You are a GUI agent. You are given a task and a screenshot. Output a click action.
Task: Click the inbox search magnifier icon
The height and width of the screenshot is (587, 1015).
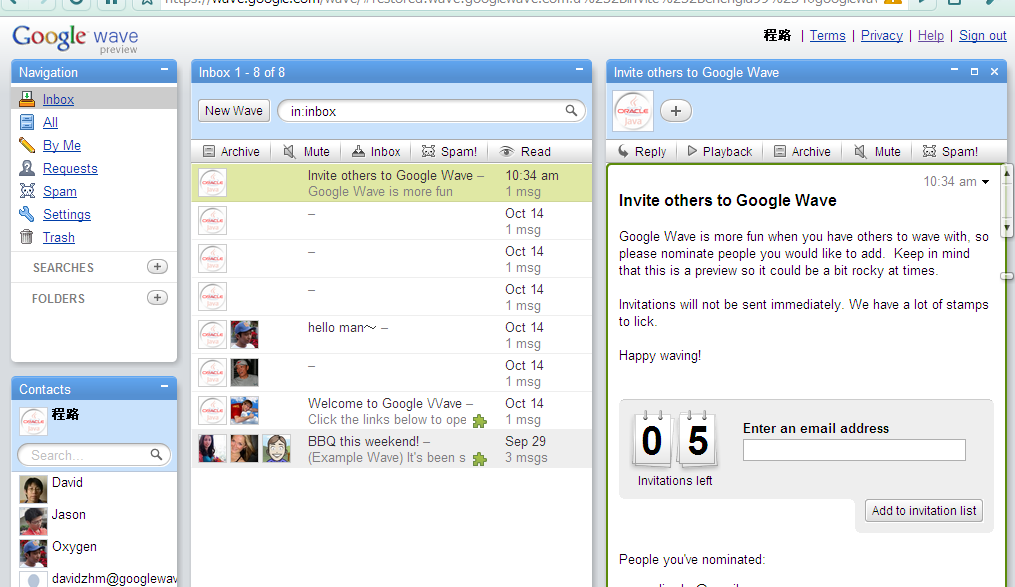pyautogui.click(x=572, y=111)
